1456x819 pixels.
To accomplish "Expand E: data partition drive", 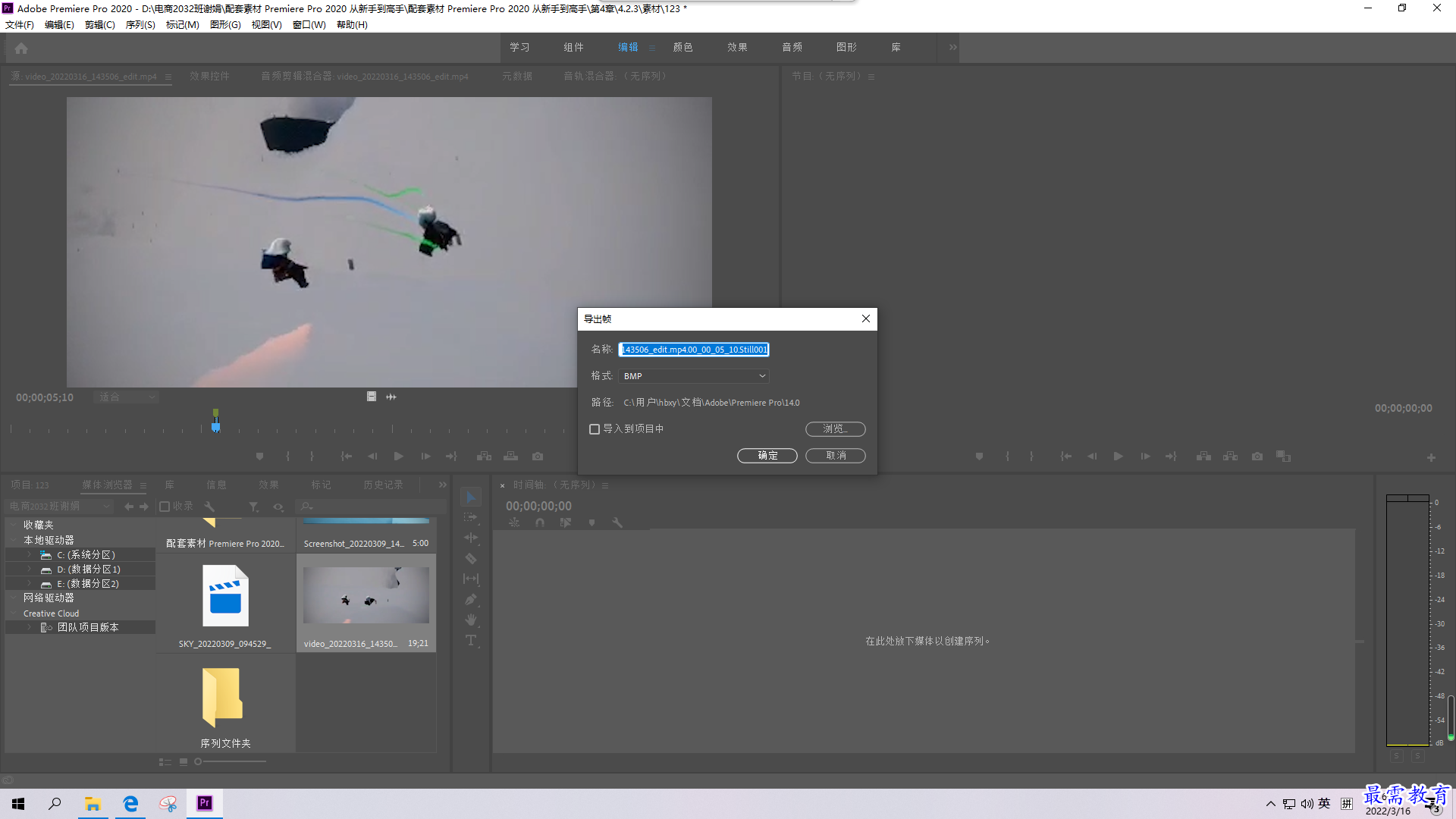I will pos(29,584).
